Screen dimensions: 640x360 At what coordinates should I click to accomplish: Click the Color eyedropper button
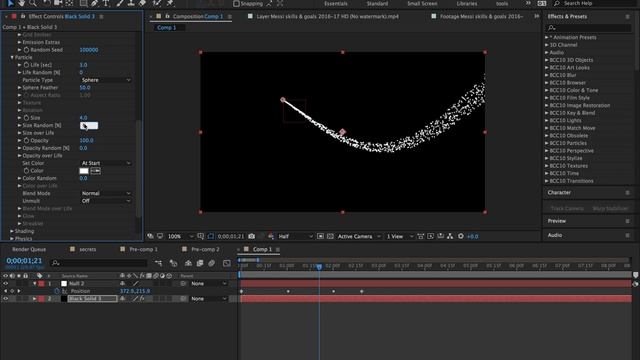point(96,171)
